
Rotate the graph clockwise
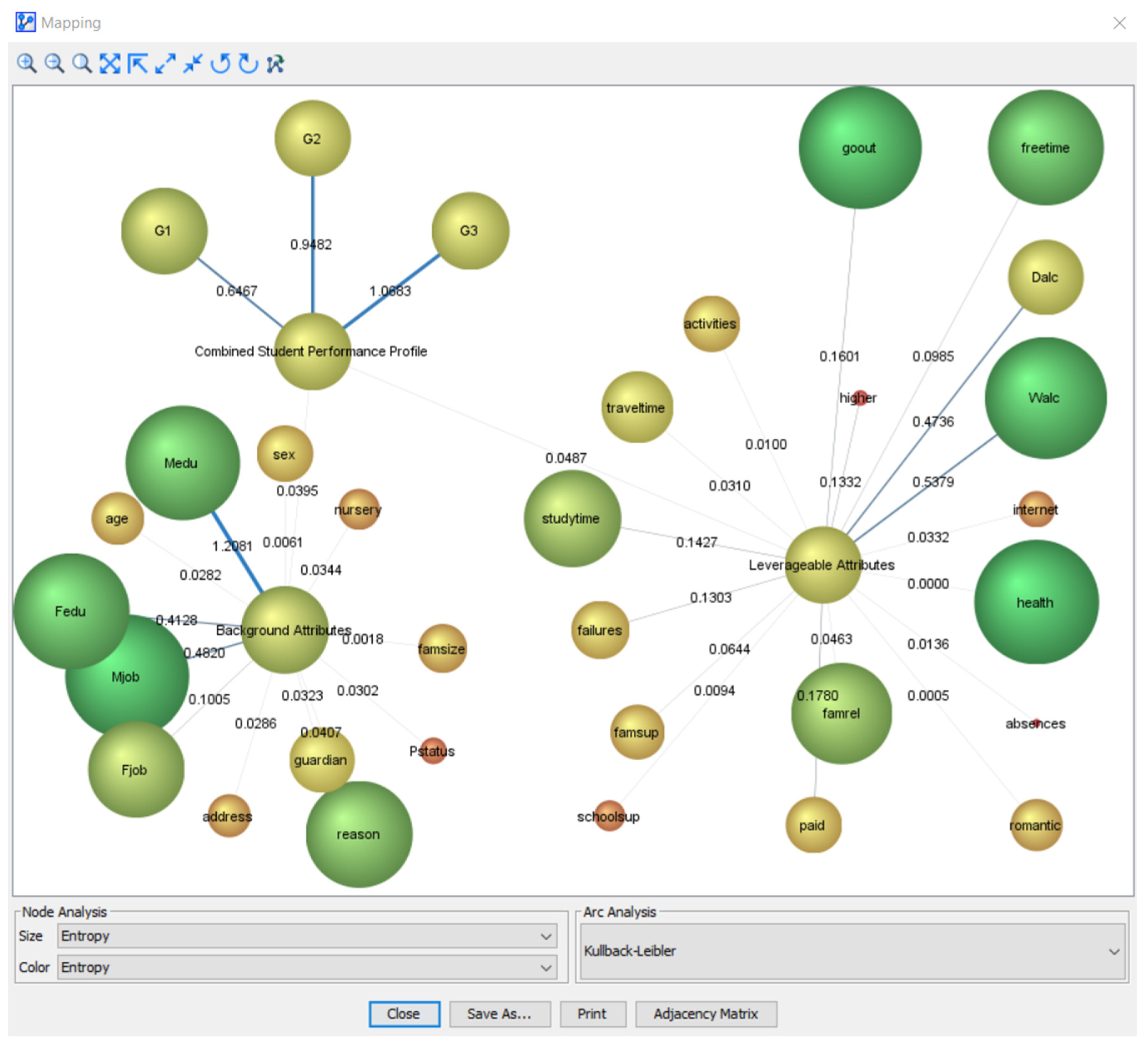tap(248, 64)
